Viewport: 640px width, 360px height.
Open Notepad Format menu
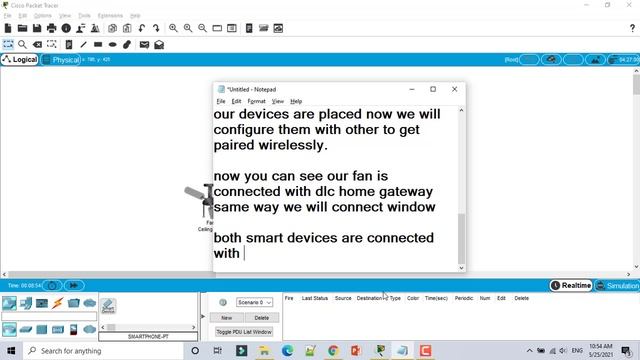point(256,101)
